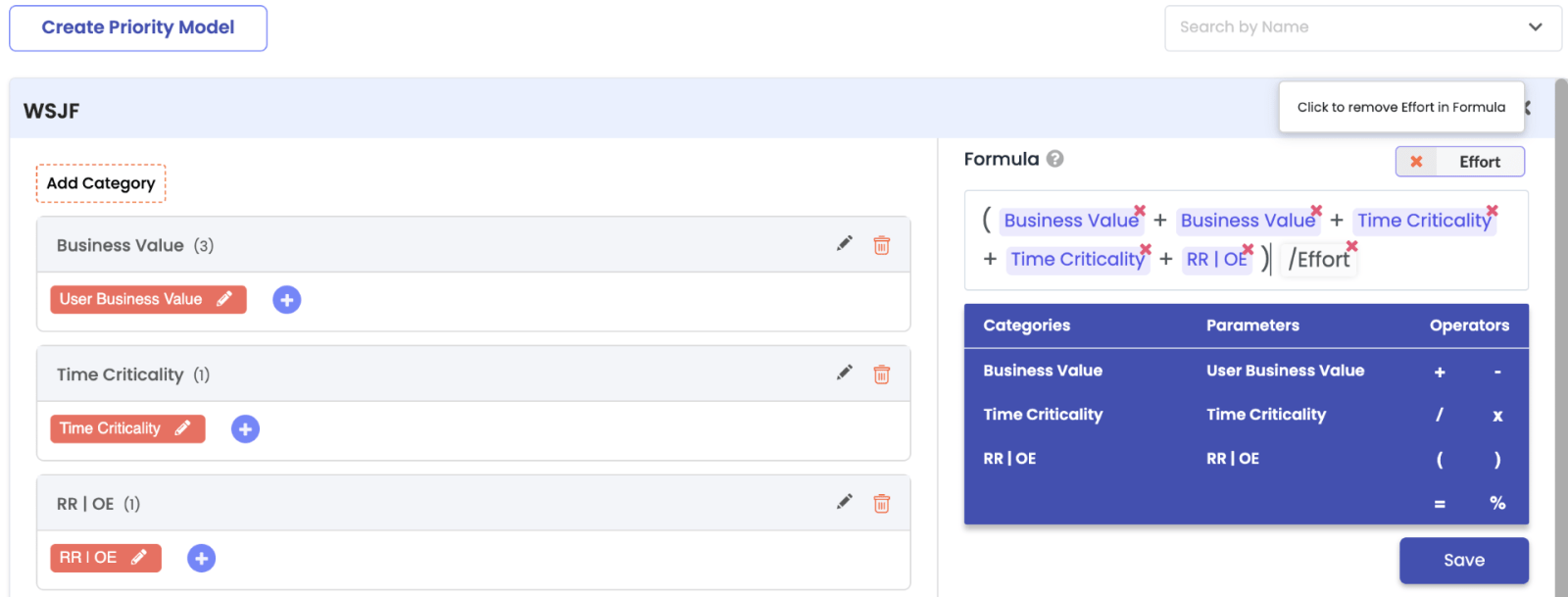Click Add Category
Screen dimensions: 1568x597
[x=101, y=183]
